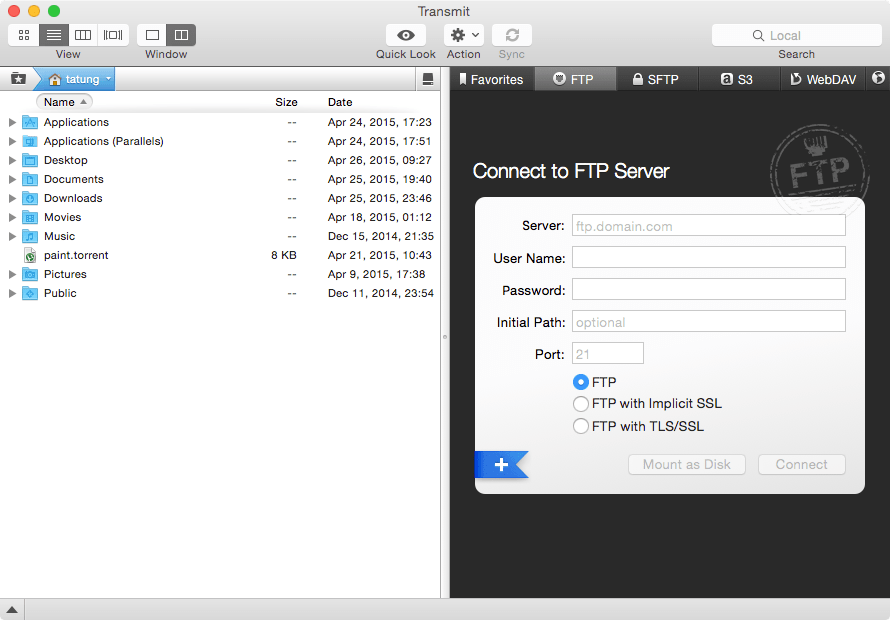Click the Music folder icon

point(30,236)
